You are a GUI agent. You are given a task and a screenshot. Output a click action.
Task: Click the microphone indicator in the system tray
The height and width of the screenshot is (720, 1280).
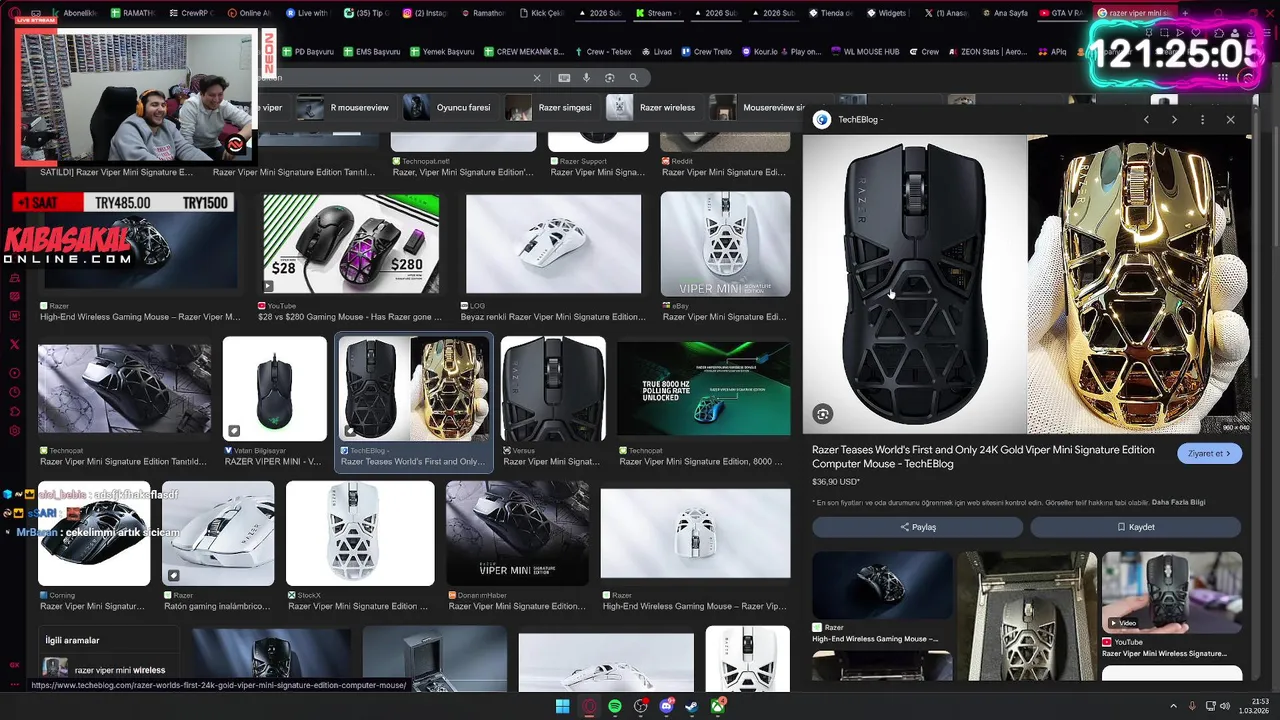[1192, 706]
